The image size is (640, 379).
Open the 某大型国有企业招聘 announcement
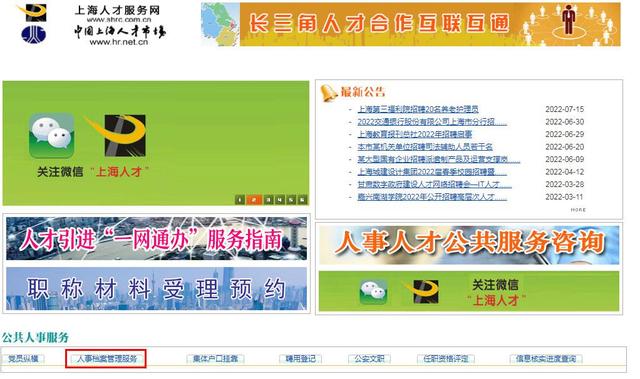[439, 159]
